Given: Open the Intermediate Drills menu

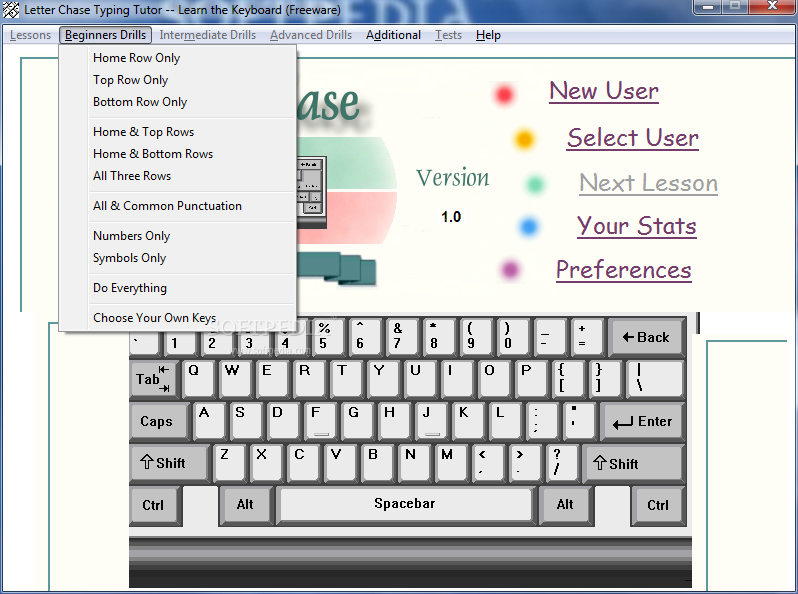Looking at the screenshot, I should 208,35.
